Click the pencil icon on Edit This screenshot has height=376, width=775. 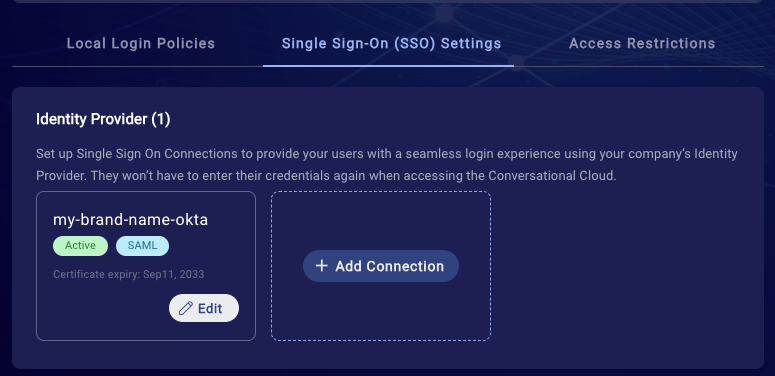coord(185,308)
